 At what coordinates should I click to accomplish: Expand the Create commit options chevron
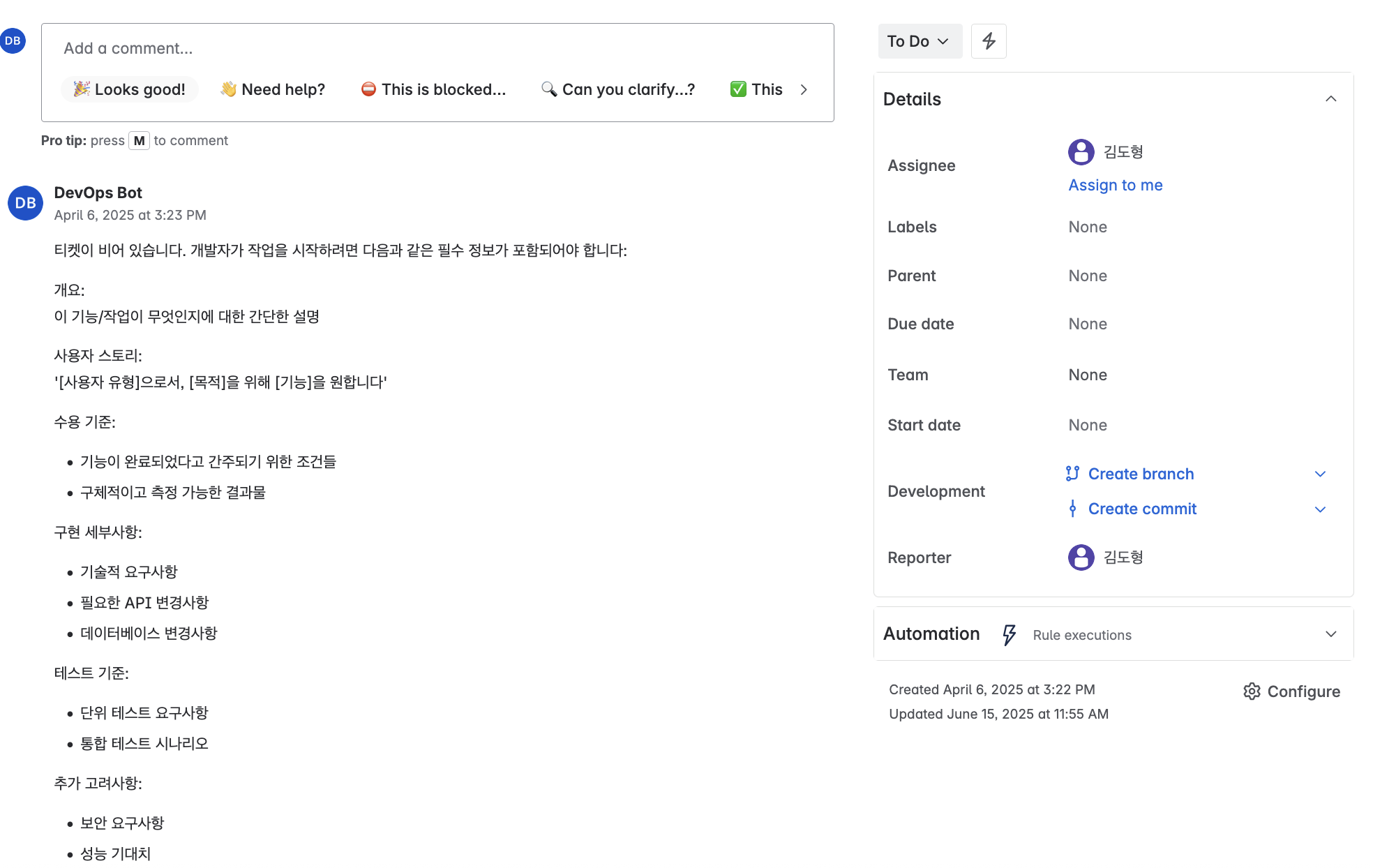pyautogui.click(x=1320, y=509)
